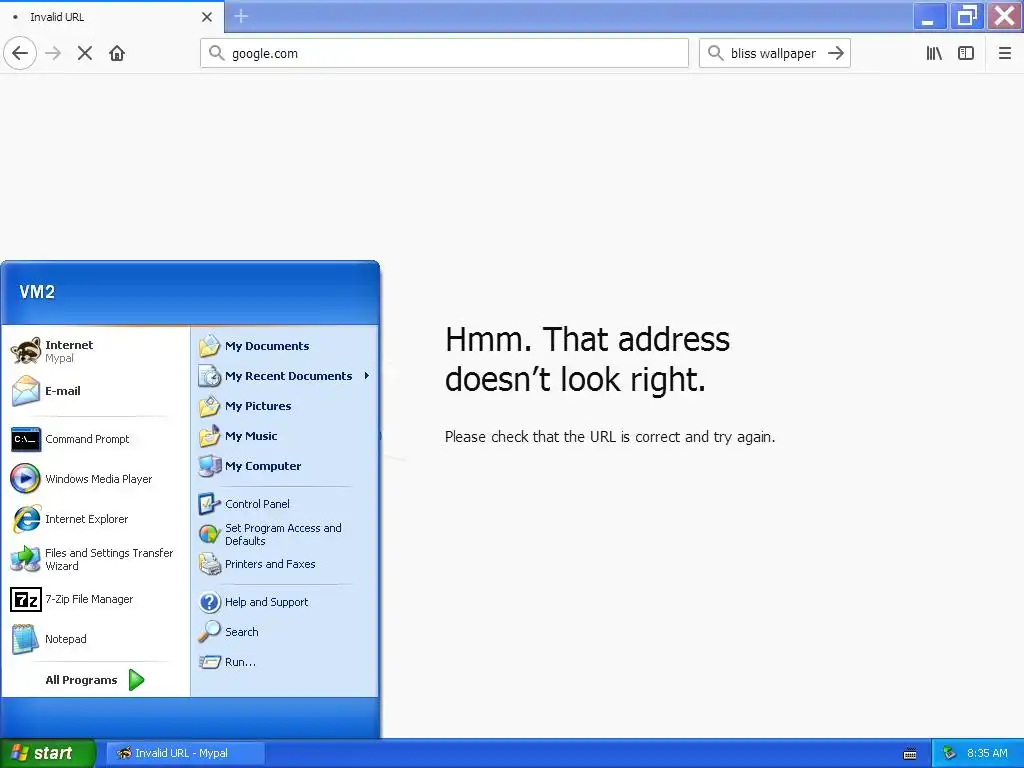This screenshot has width=1024, height=768.
Task: Click the network tray icon
Action: coord(950,753)
